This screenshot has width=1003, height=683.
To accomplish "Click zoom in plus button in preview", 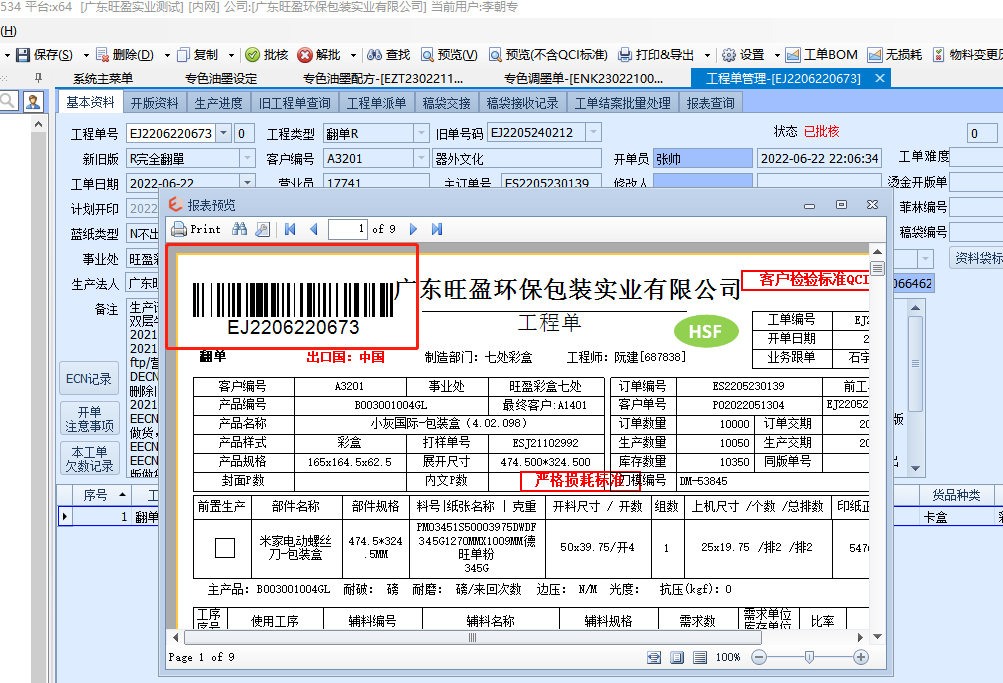I will pos(861,657).
